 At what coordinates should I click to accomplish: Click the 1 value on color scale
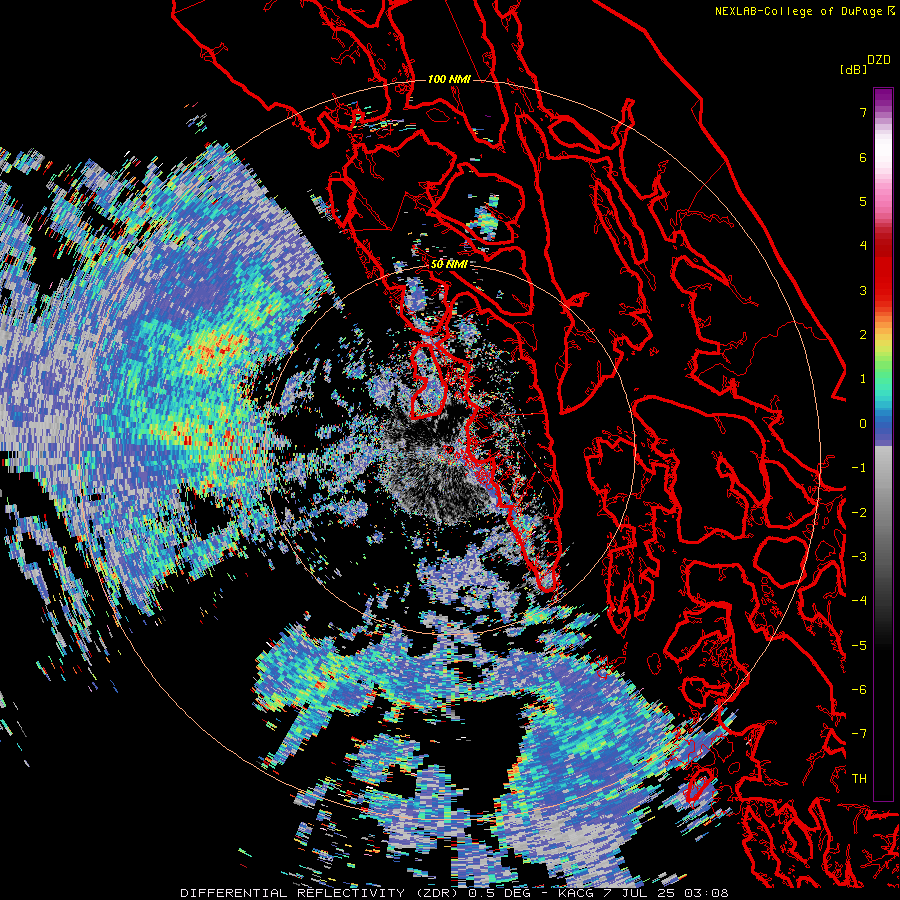[x=863, y=379]
